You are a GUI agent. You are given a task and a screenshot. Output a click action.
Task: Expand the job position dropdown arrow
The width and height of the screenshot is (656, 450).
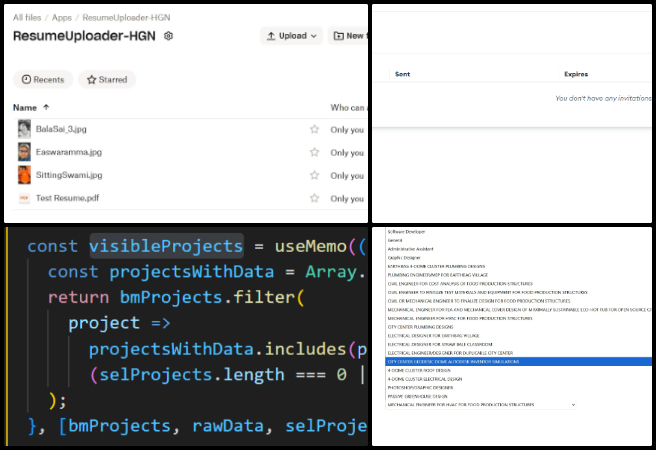click(x=571, y=405)
